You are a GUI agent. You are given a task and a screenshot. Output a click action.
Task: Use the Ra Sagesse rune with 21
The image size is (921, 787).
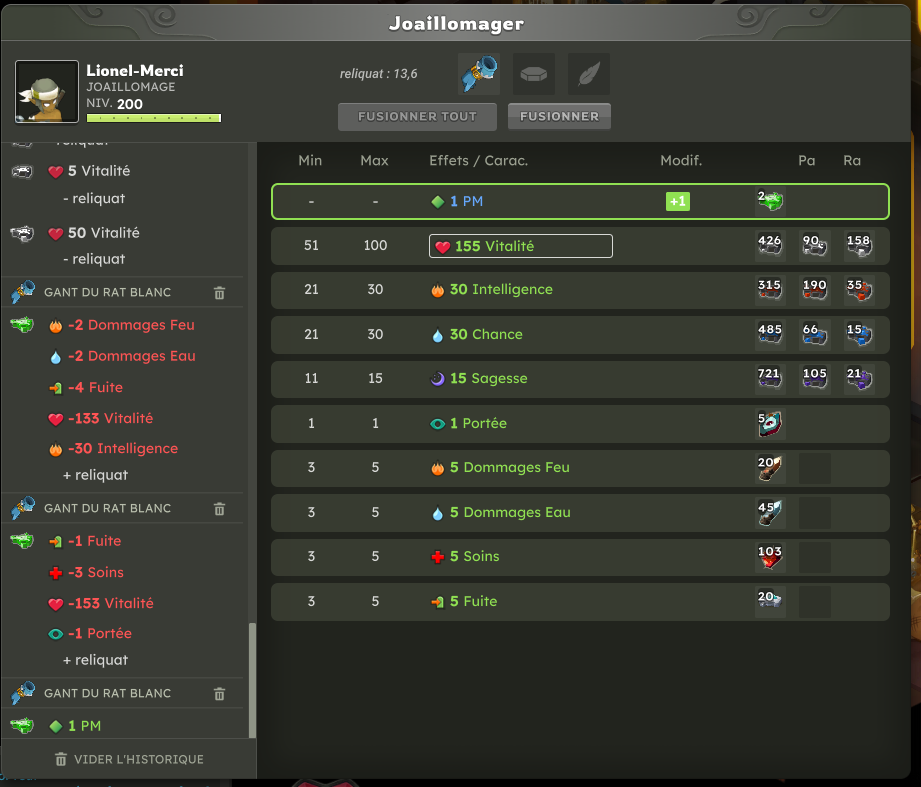point(859,378)
